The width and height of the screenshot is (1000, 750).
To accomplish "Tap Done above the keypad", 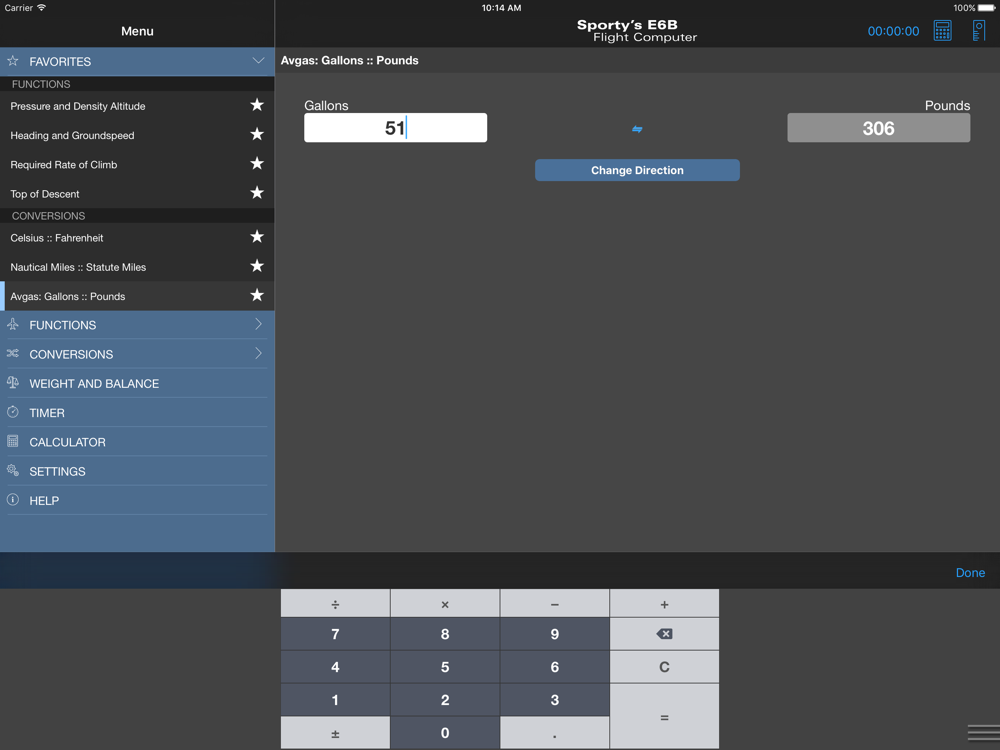I will (970, 573).
